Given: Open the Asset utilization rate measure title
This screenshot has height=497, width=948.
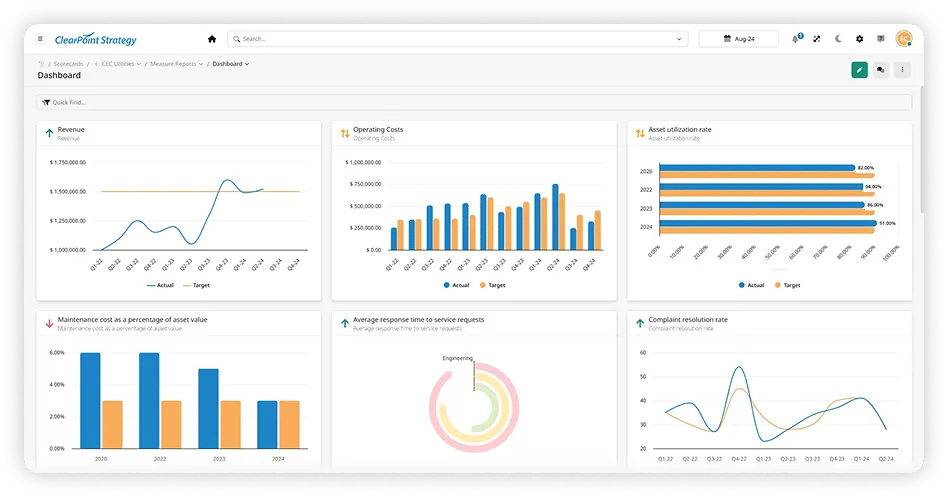Looking at the screenshot, I should pyautogui.click(x=680, y=129).
